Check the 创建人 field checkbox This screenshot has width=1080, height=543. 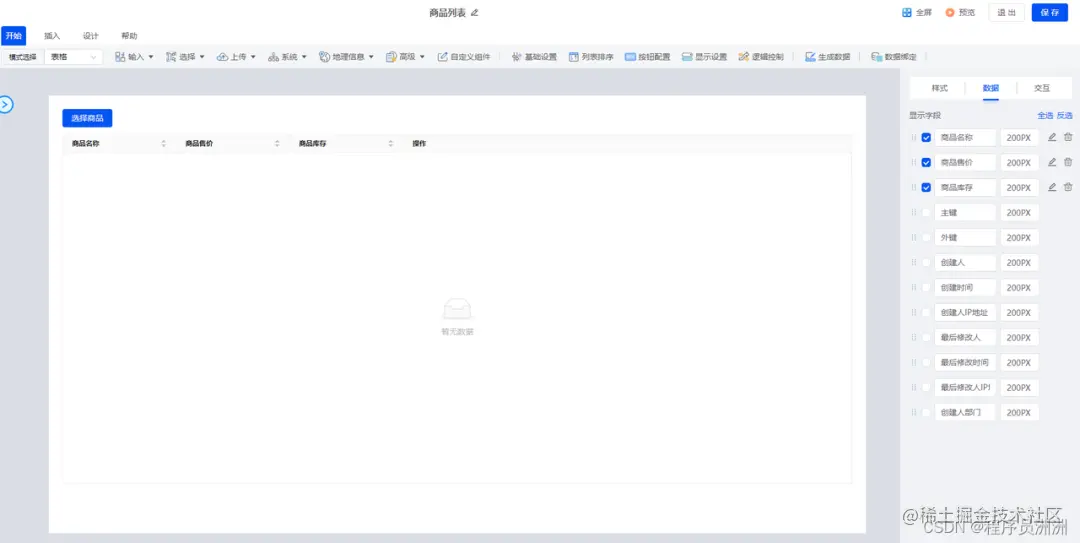coord(926,263)
